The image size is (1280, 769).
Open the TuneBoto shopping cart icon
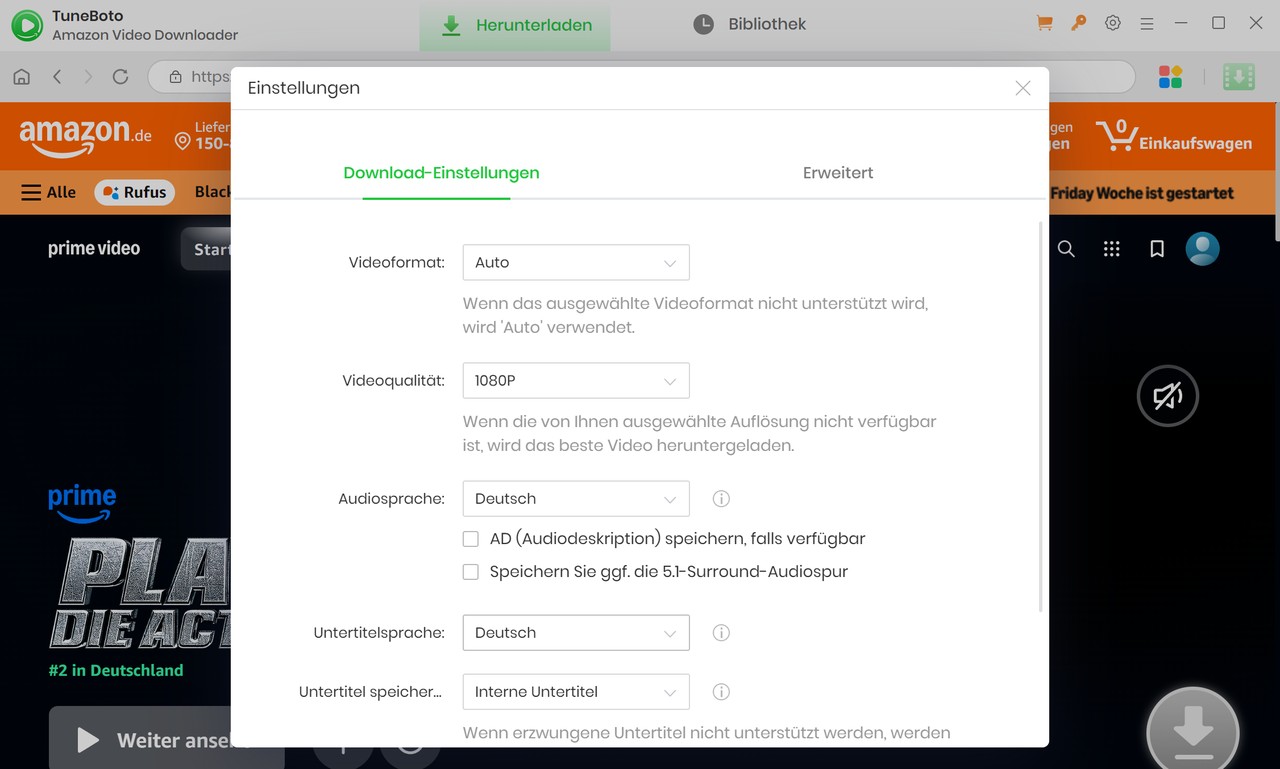coord(1043,22)
